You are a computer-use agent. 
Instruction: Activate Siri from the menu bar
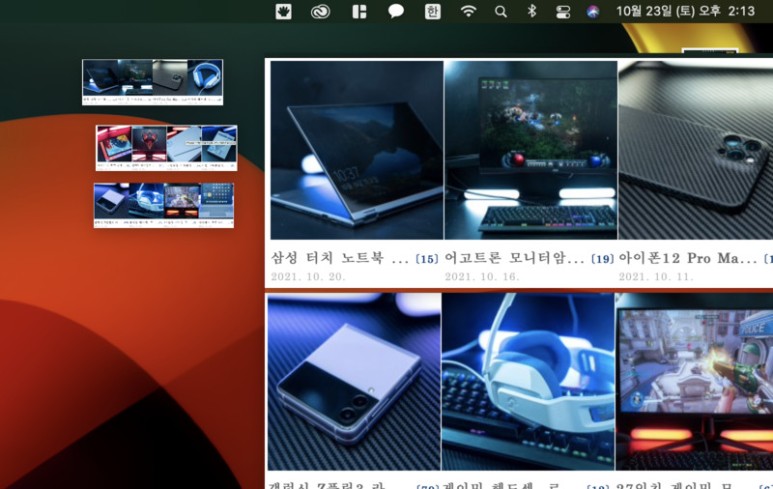point(593,11)
